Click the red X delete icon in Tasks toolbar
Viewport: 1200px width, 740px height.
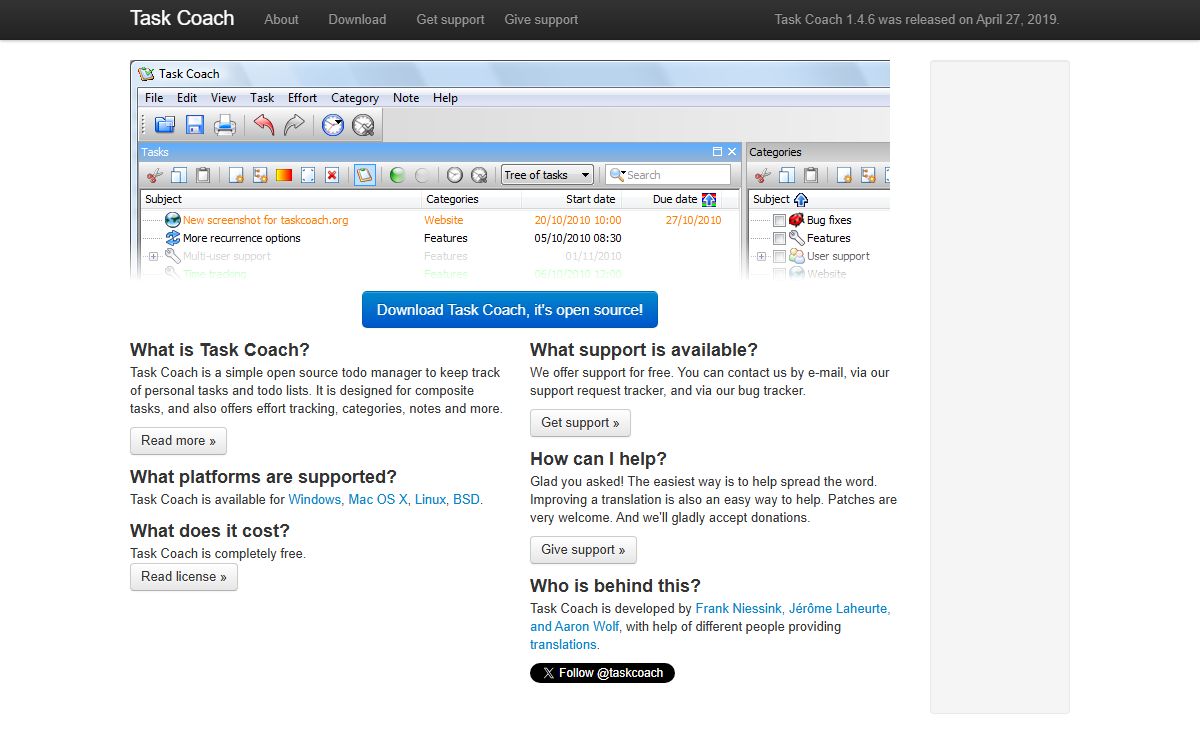(332, 175)
